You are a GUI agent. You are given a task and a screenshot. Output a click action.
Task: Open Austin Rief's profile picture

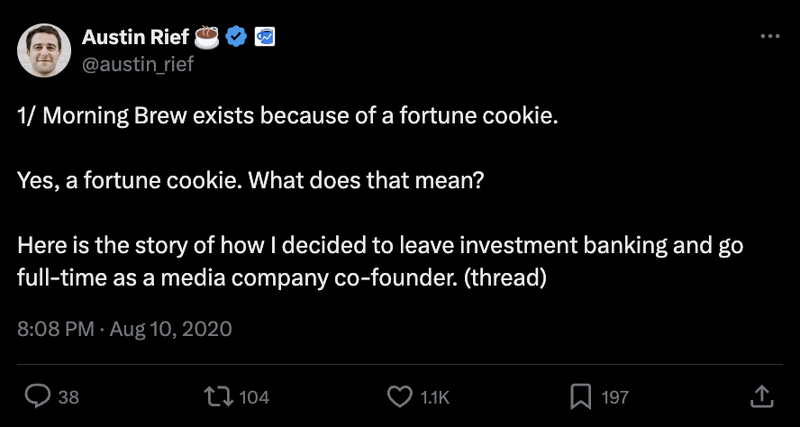(44, 50)
